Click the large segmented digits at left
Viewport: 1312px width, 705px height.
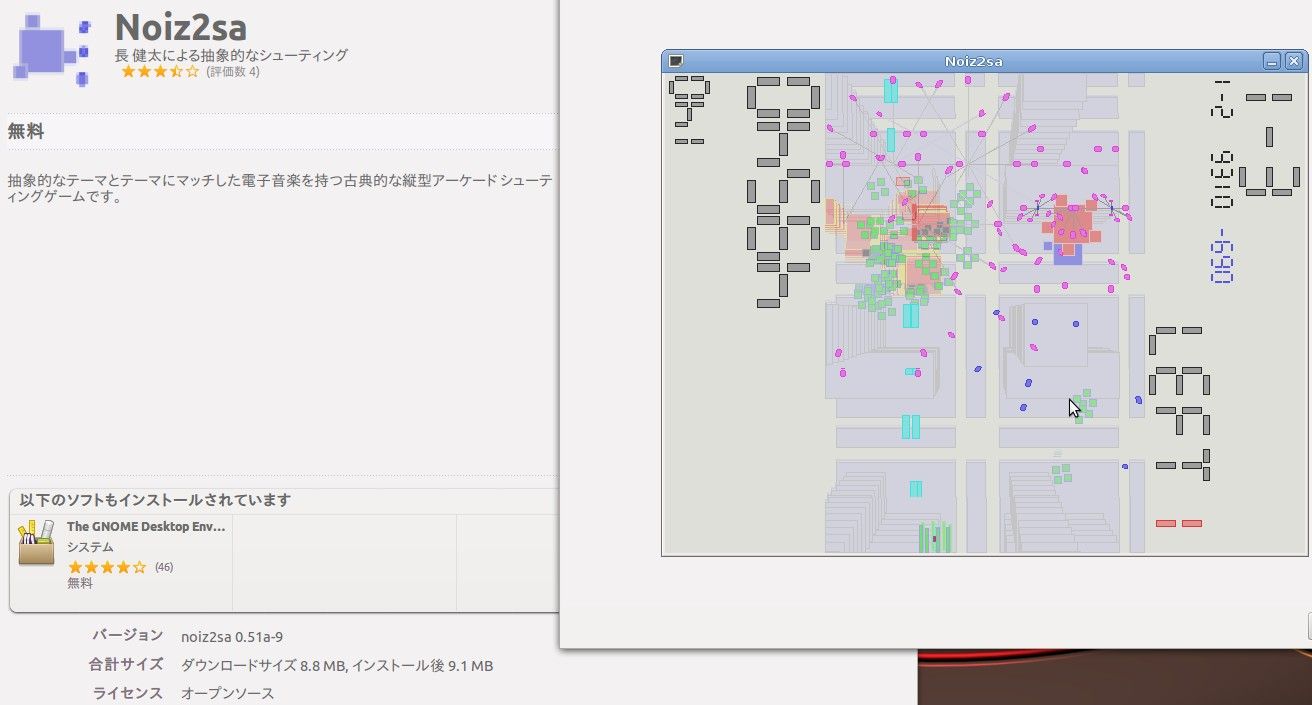[x=783, y=191]
